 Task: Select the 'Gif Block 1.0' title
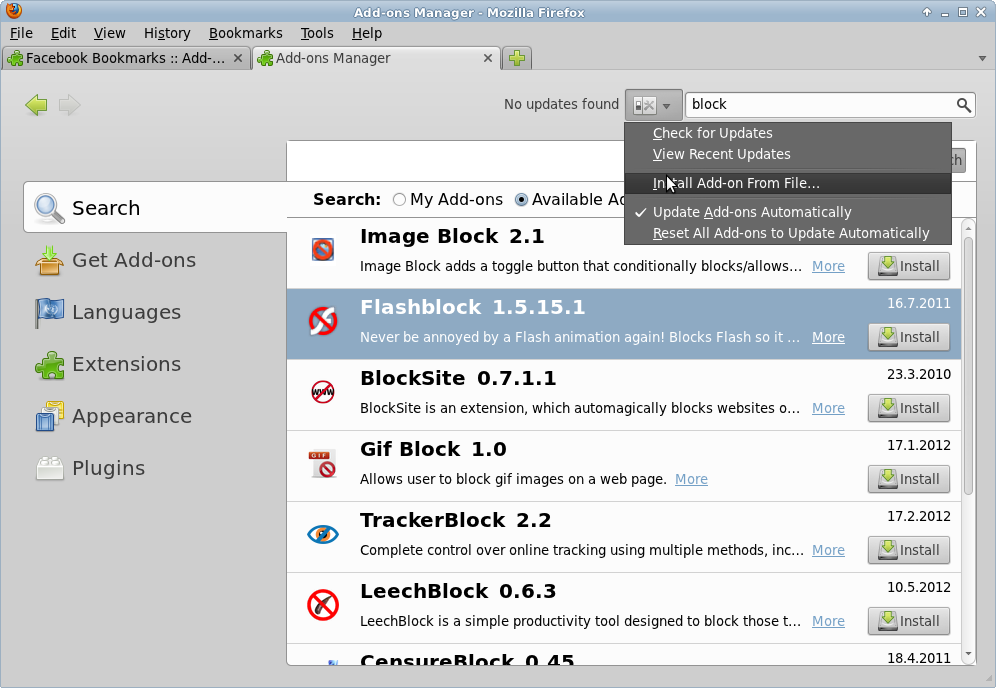coord(433,449)
